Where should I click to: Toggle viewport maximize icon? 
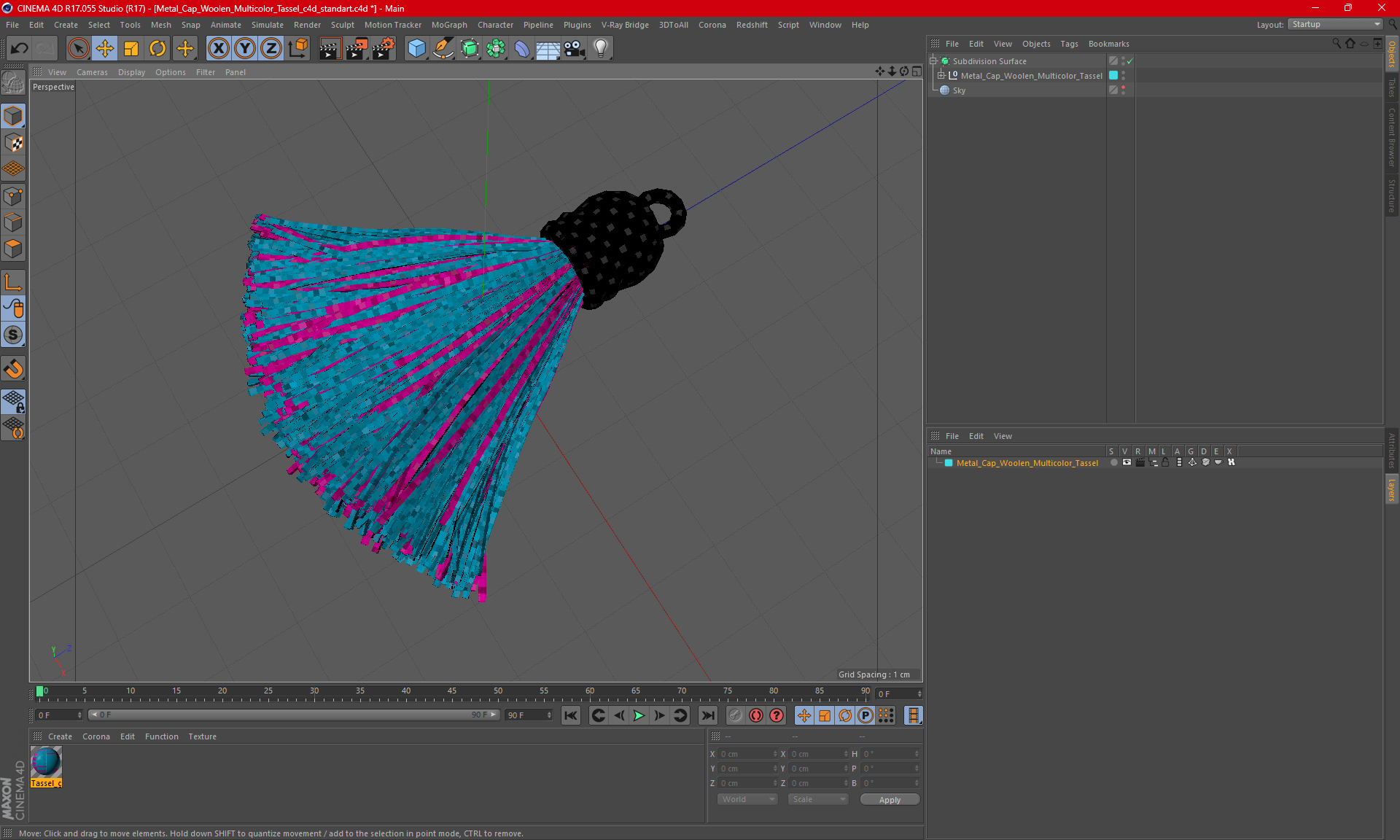point(917,71)
